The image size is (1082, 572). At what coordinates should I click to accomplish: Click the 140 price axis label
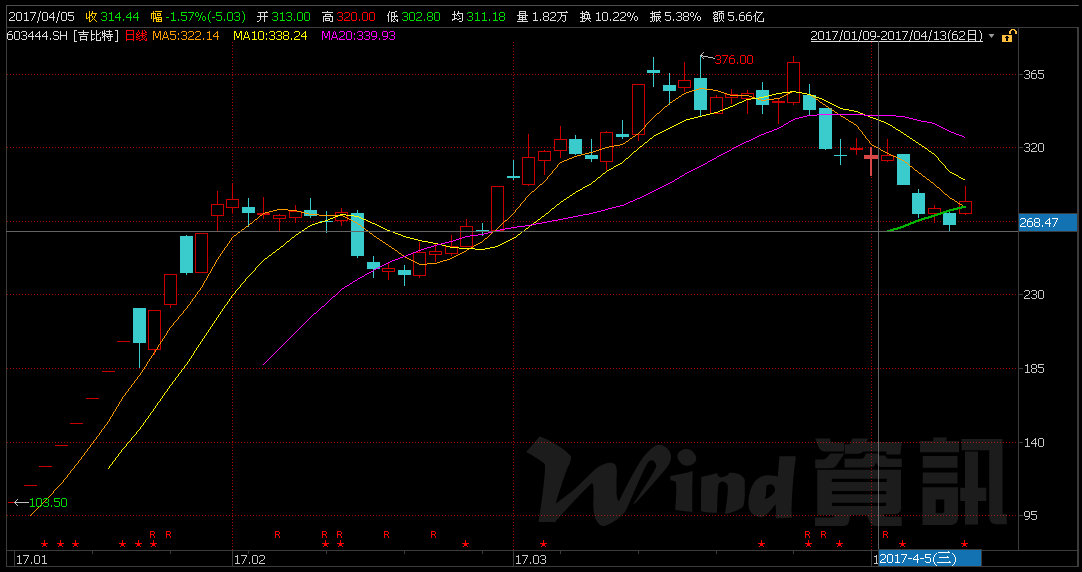pos(1034,442)
